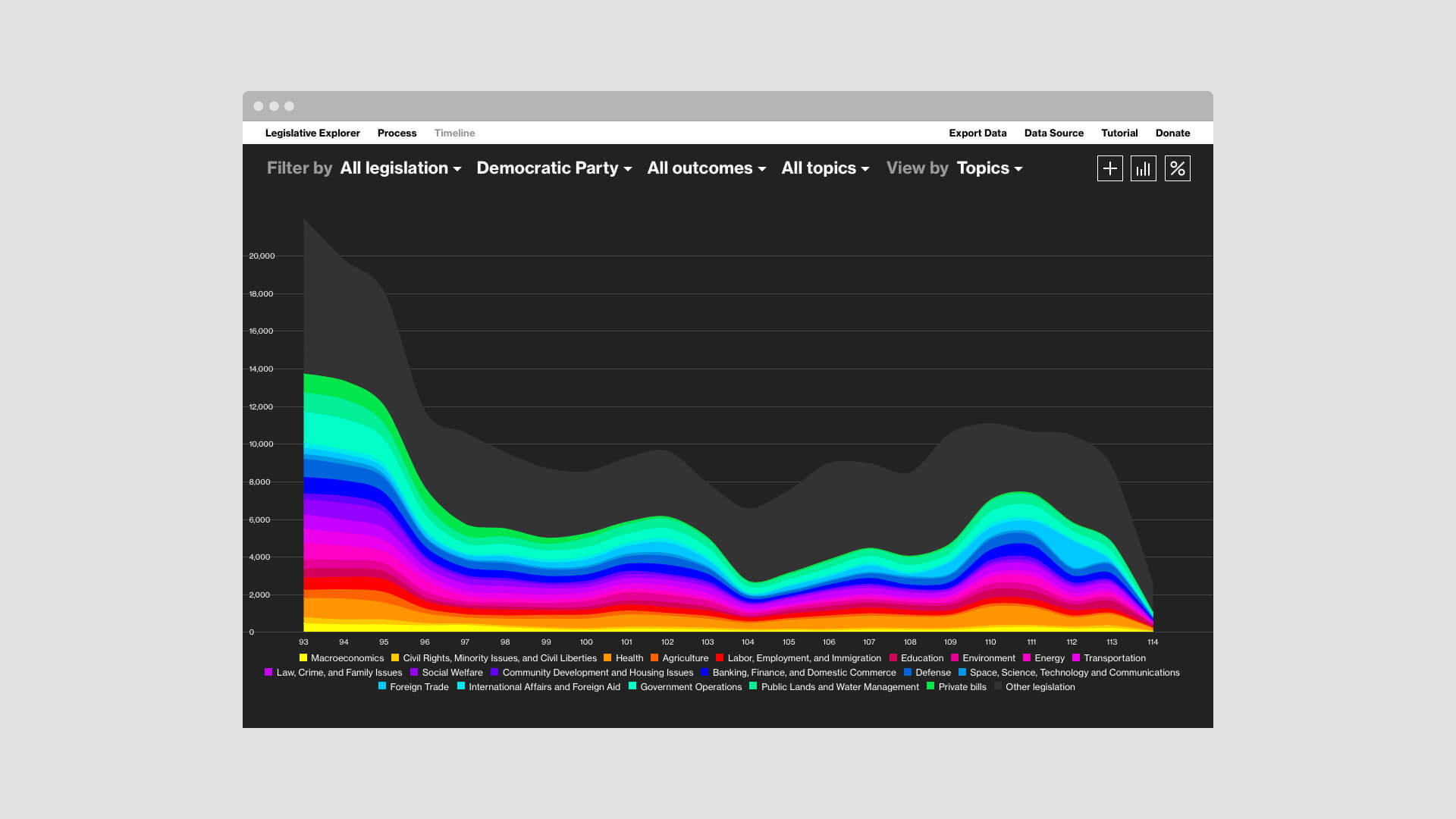The height and width of the screenshot is (819, 1456).
Task: Open the All legislation dropdown
Action: click(400, 168)
